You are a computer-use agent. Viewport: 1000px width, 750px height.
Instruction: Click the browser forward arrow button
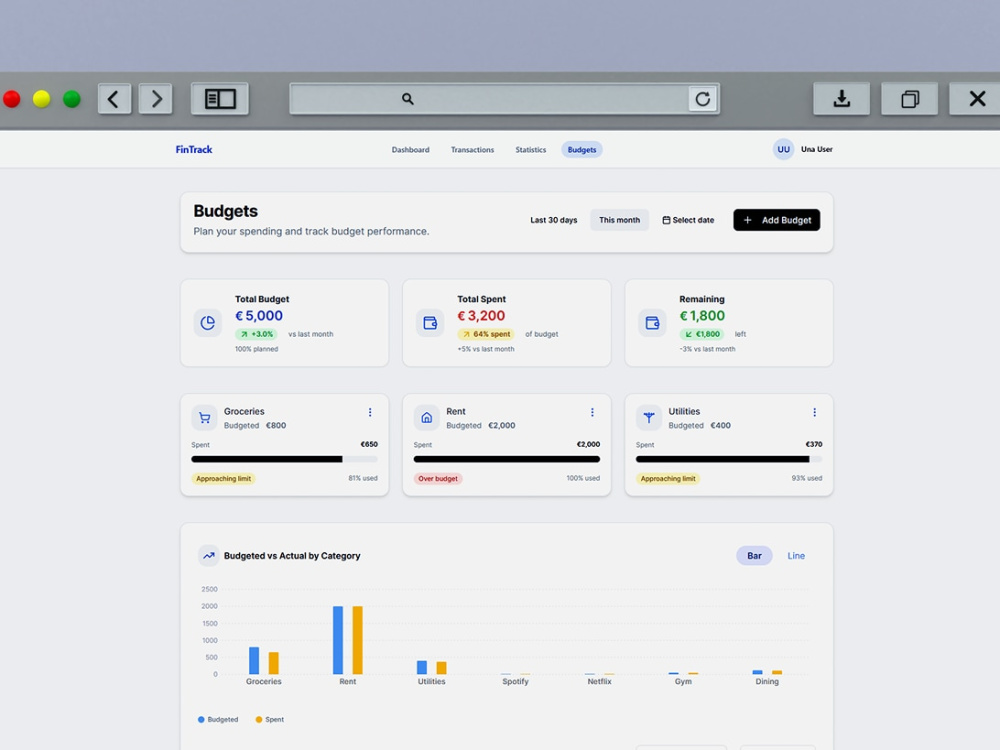point(156,99)
